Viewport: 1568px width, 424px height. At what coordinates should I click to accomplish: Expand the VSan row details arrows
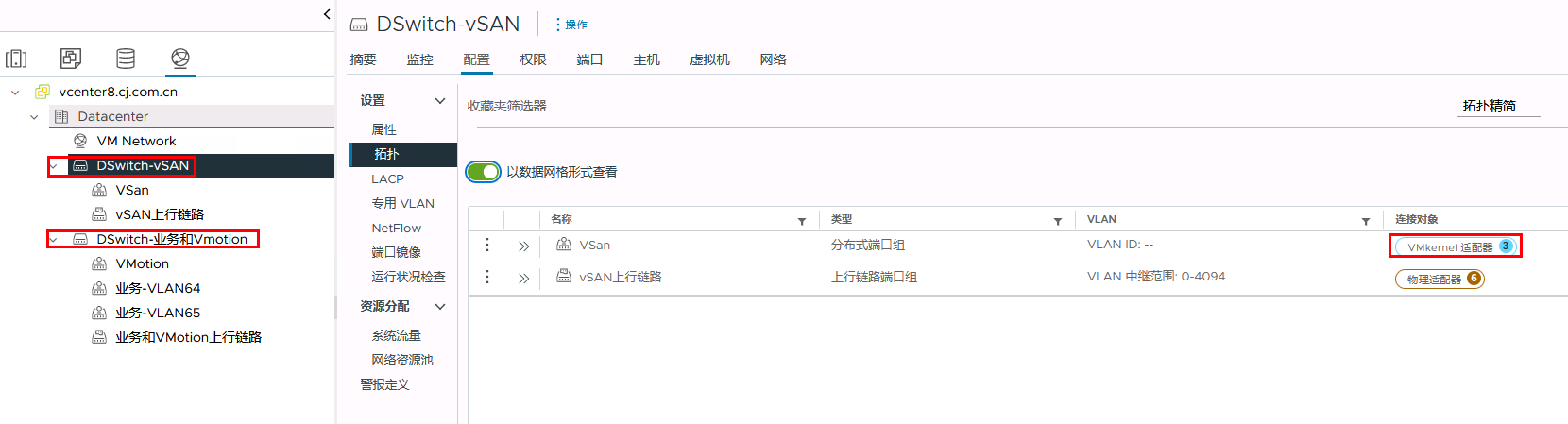click(x=523, y=246)
